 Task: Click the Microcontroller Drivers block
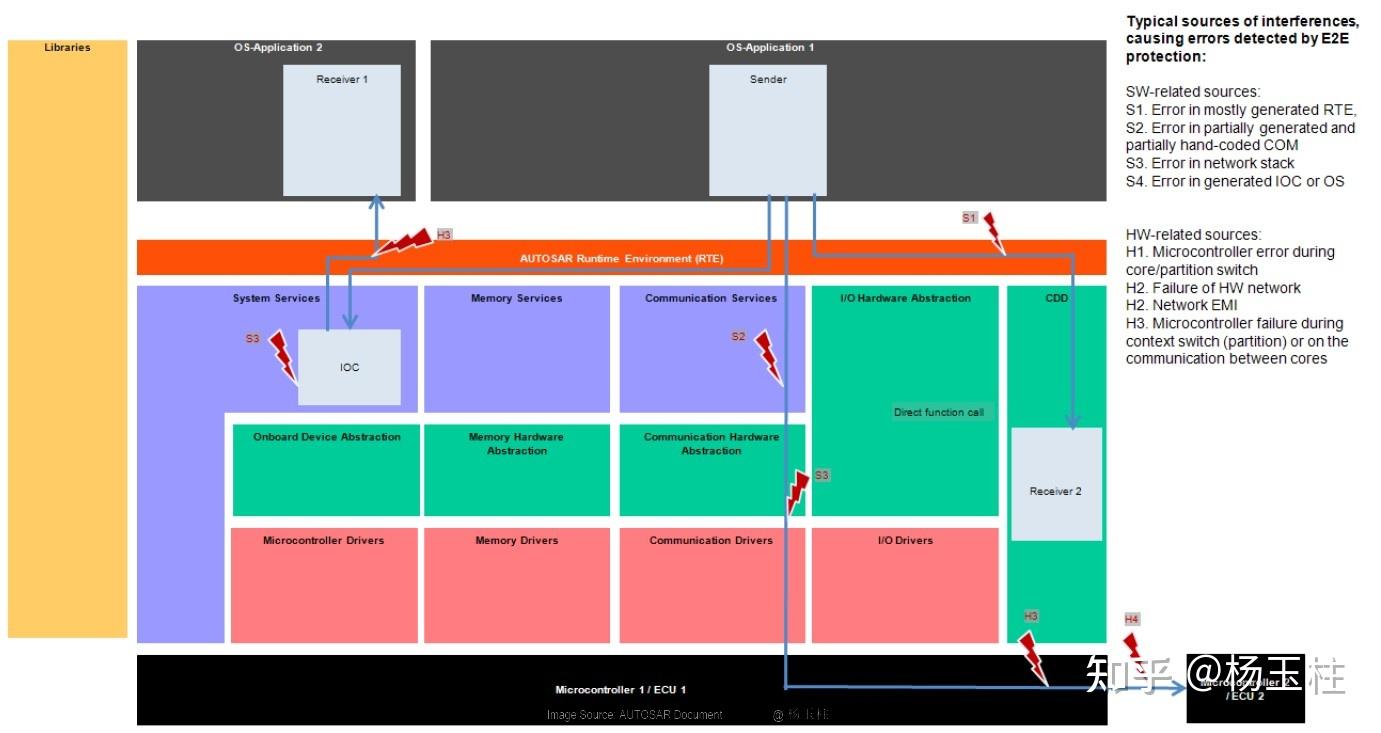tap(324, 585)
